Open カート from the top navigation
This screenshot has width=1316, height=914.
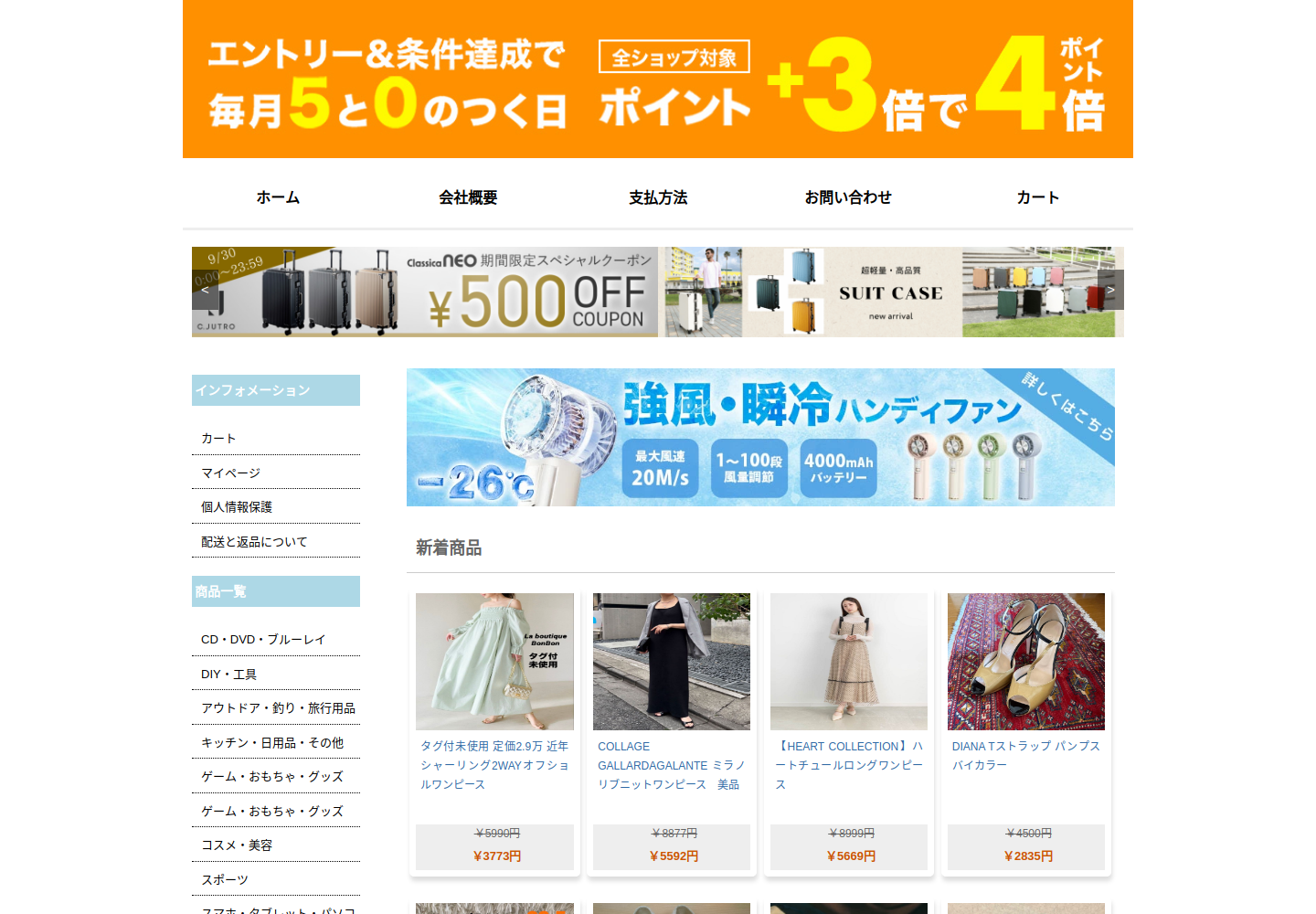coord(1038,197)
